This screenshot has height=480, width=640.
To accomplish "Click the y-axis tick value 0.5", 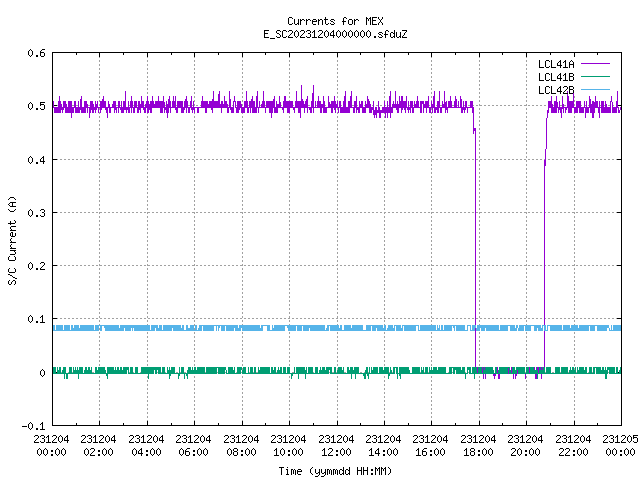I will pos(36,106).
